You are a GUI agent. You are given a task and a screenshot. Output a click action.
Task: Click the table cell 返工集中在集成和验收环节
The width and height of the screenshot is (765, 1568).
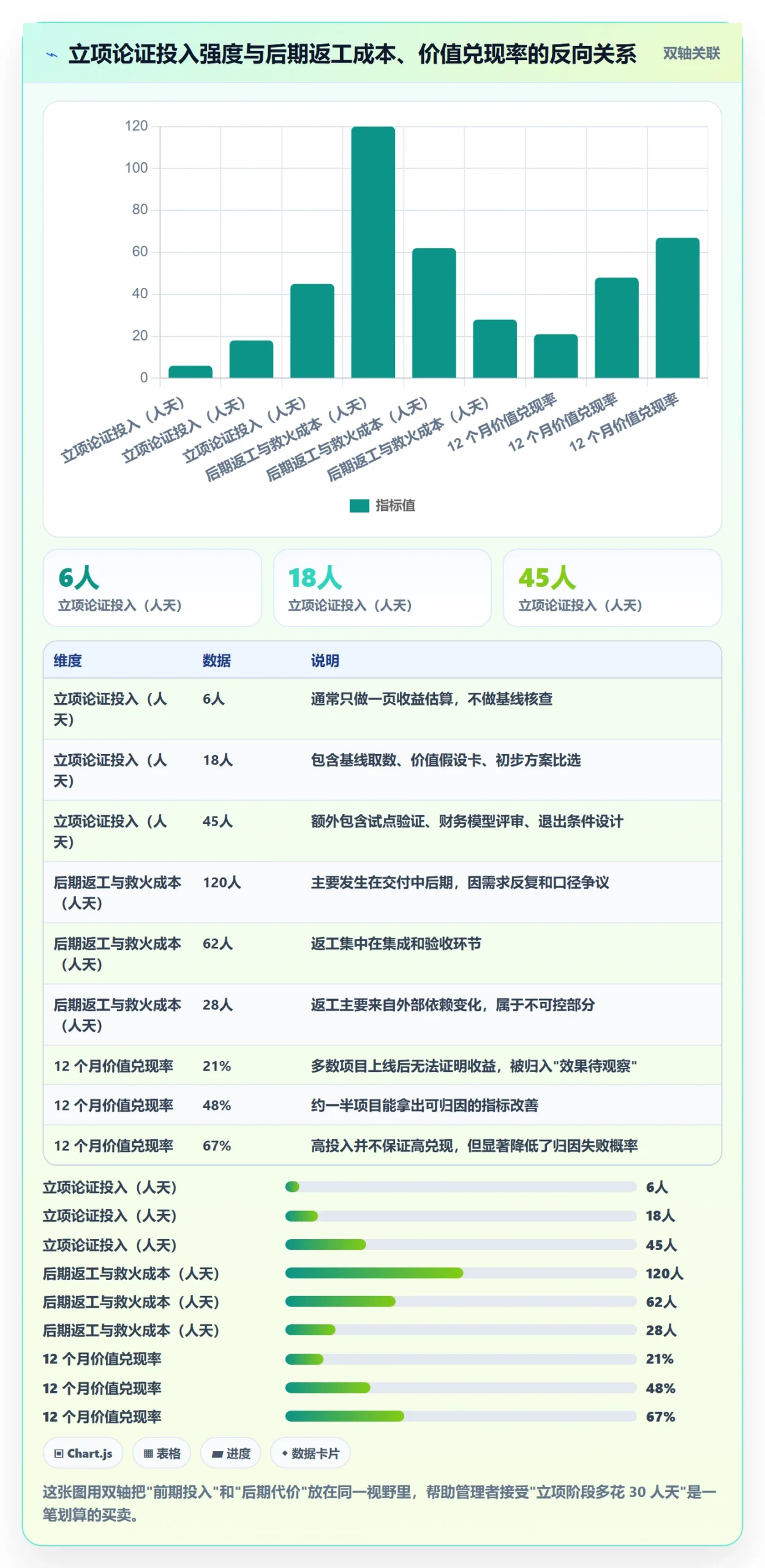click(x=396, y=944)
